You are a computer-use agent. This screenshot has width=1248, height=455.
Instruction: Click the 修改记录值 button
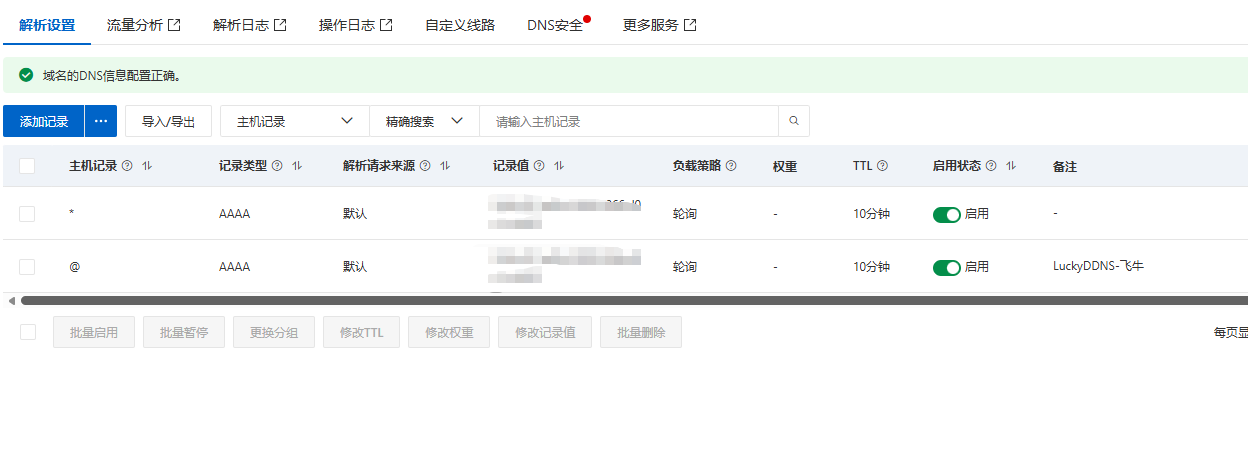click(x=545, y=332)
